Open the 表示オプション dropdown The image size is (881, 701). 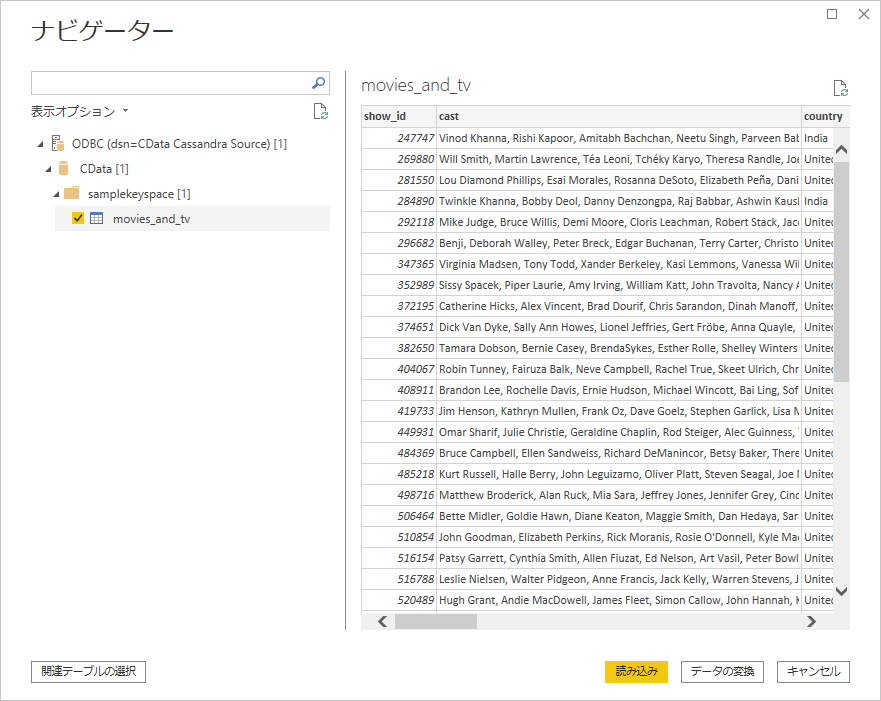(x=79, y=111)
